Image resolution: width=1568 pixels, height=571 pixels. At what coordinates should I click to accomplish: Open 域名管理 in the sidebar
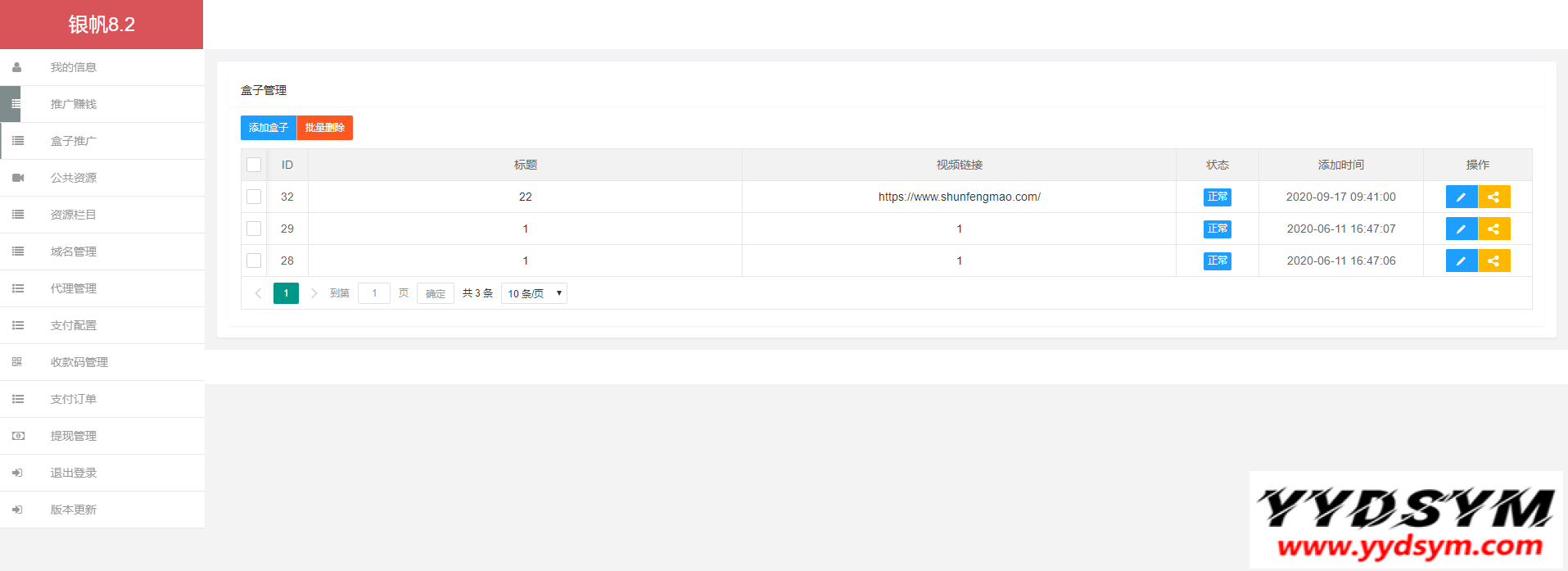point(74,252)
